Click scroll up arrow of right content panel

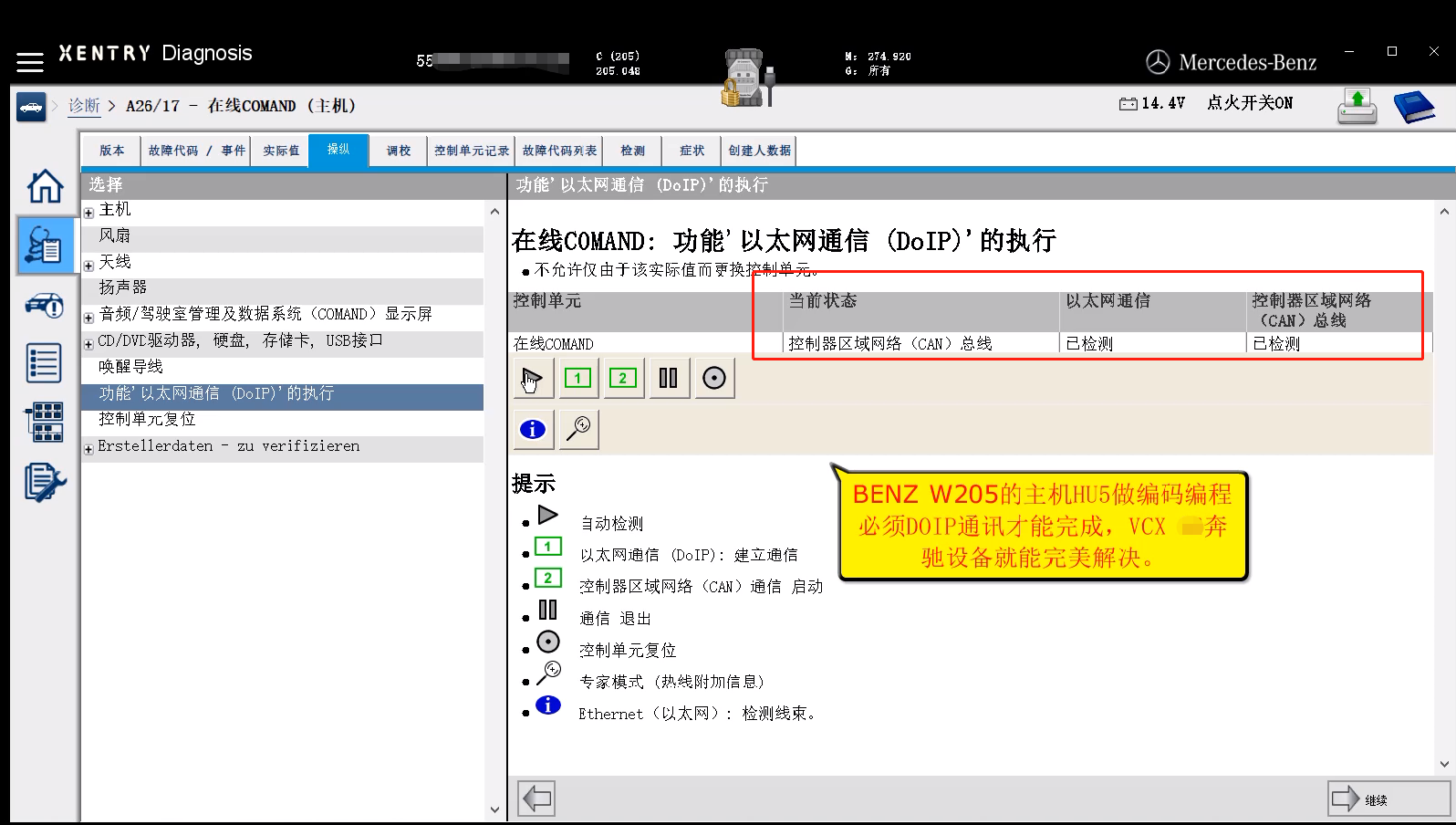tap(1444, 212)
